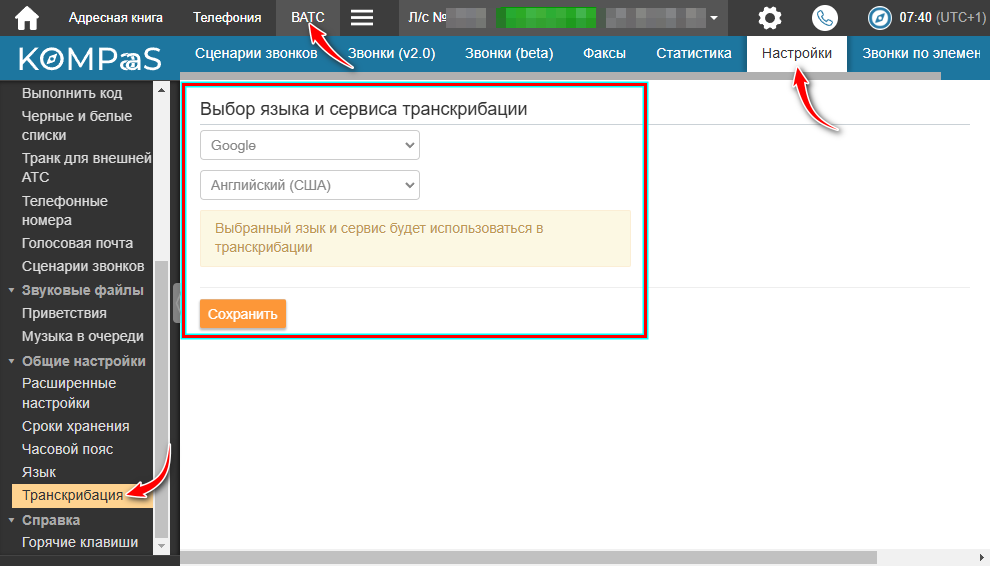This screenshot has width=990, height=566.
Task: Click the sidebar scrollbar up arrow
Action: tap(161, 90)
